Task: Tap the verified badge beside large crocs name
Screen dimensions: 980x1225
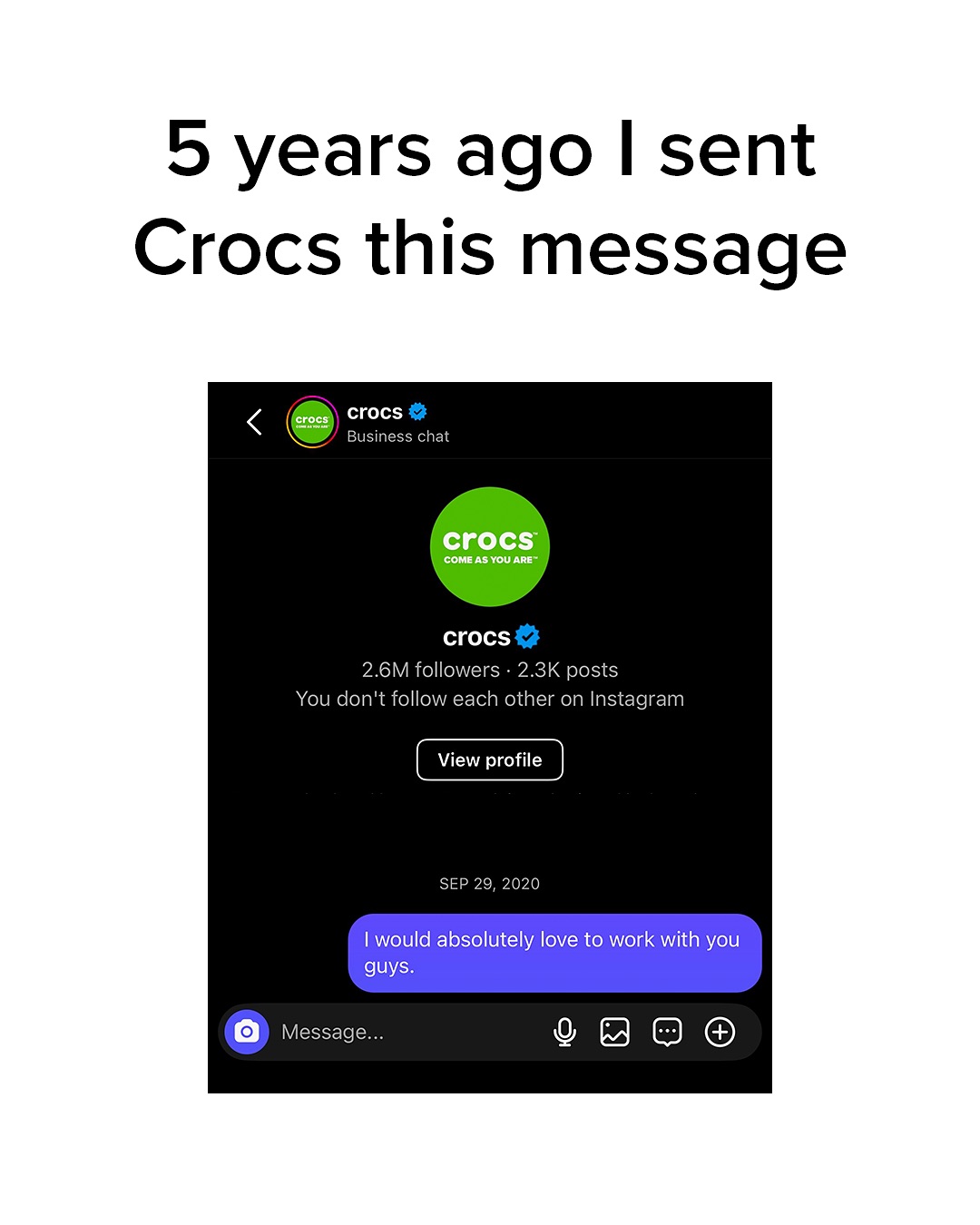Action: point(527,637)
